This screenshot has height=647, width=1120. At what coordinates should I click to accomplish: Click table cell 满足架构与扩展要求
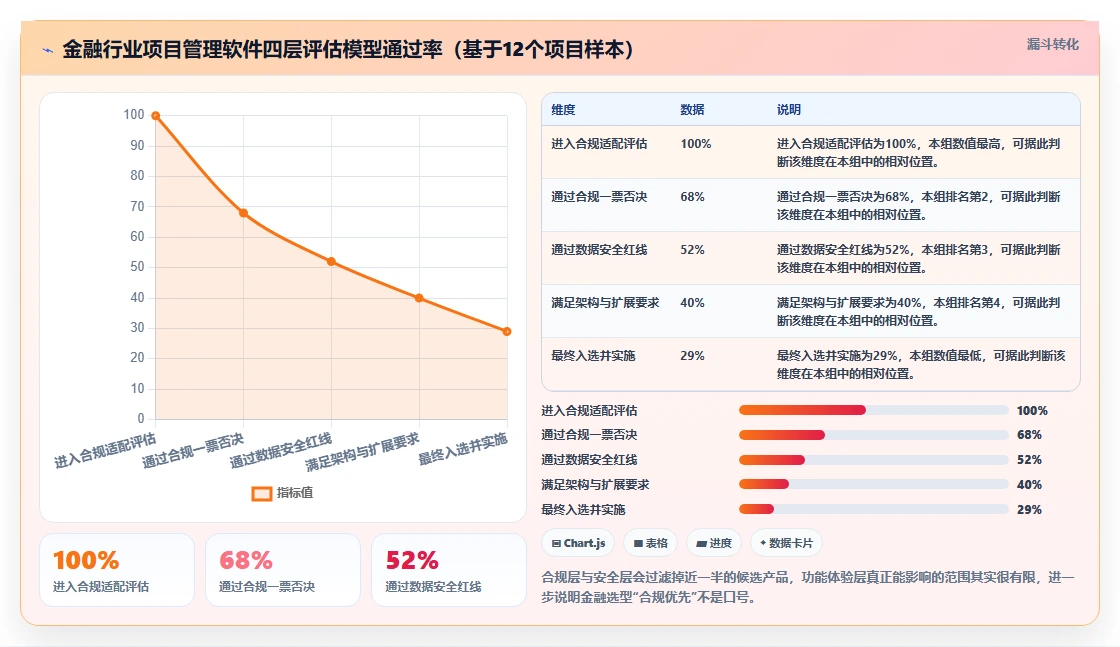(605, 303)
